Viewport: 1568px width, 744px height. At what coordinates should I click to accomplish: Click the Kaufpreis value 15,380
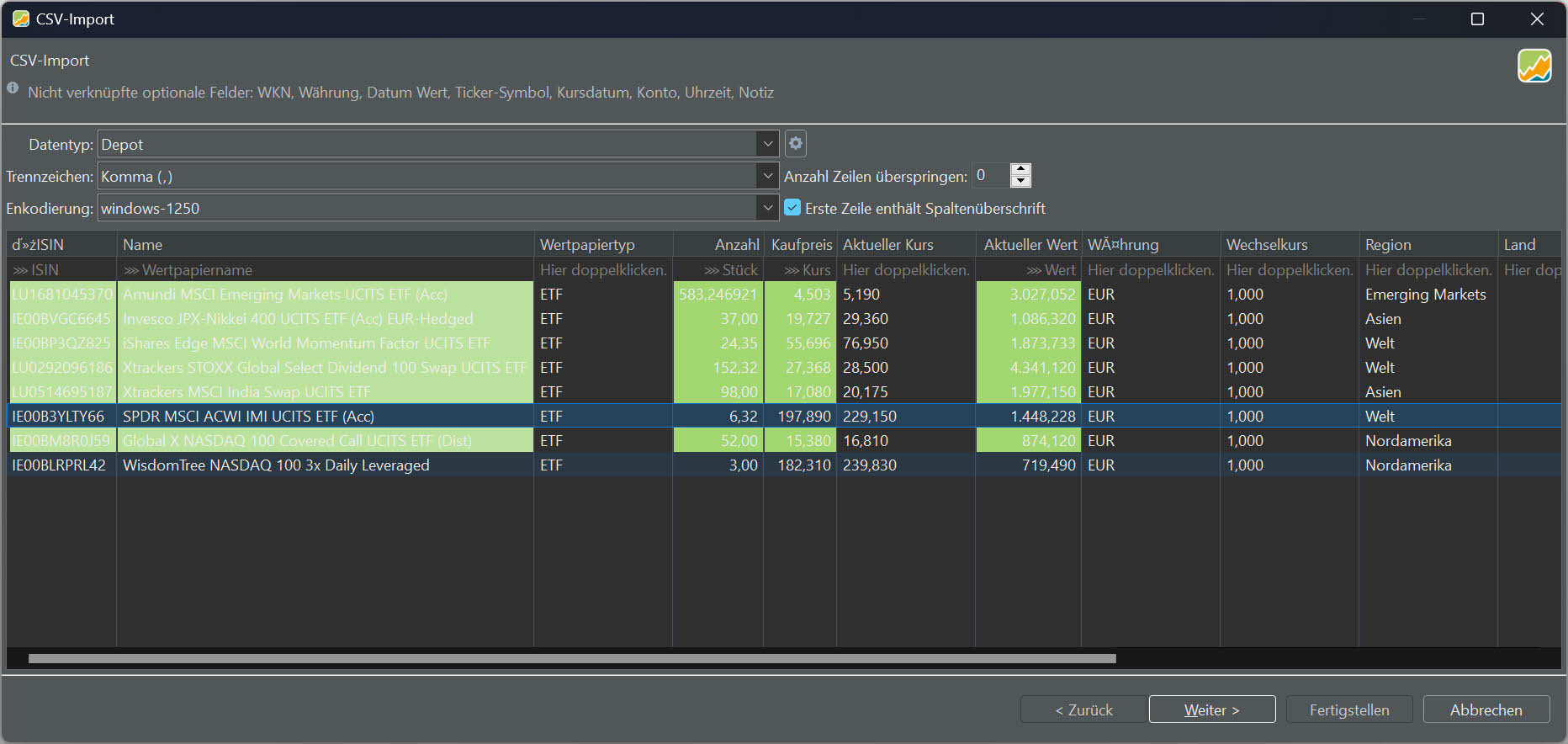click(x=800, y=440)
